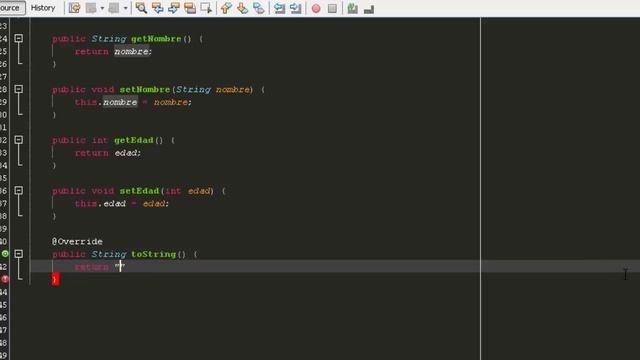This screenshot has width=640, height=360.
Task: Click Find Previous Occurrence icon
Action: click(158, 8)
